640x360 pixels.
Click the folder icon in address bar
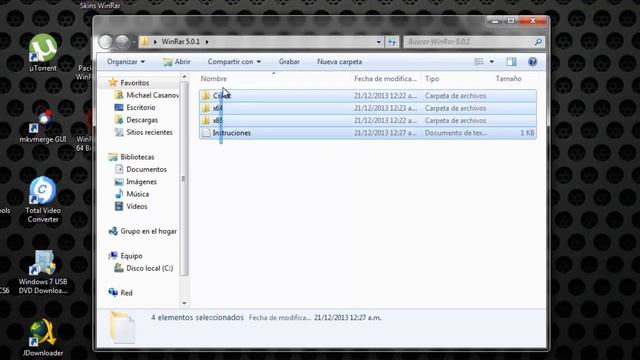(x=144, y=42)
